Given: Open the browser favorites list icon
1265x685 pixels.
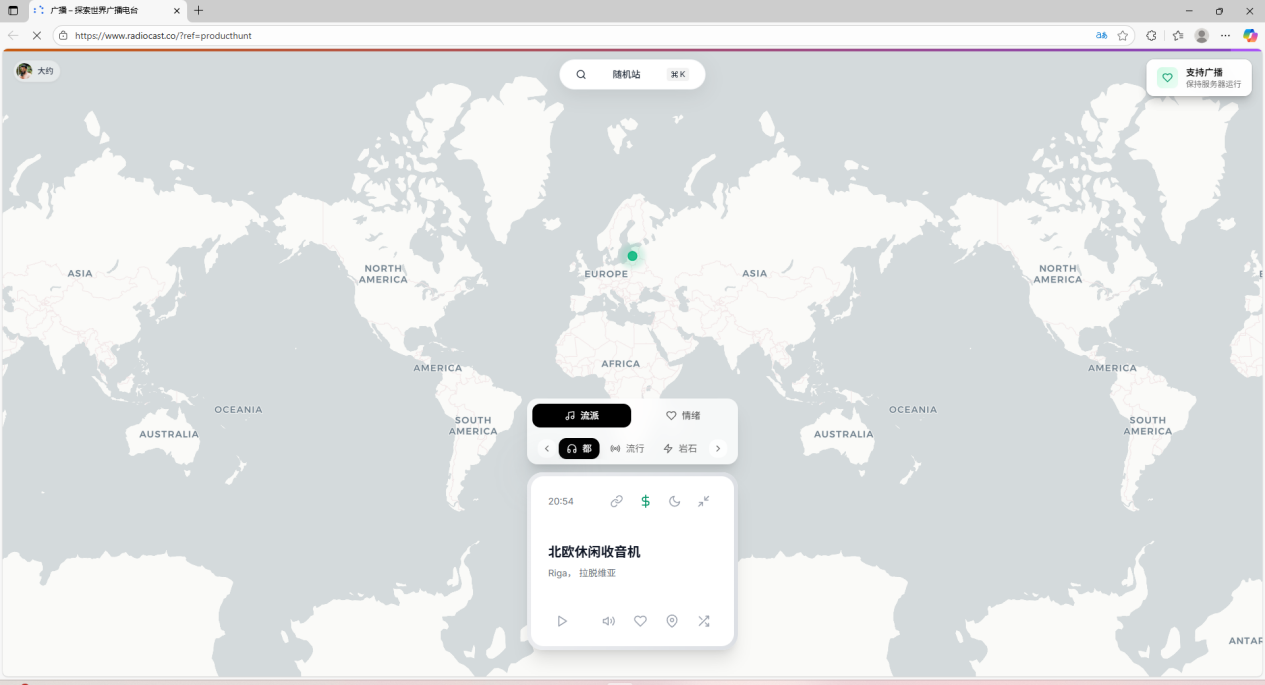Looking at the screenshot, I should click(x=1177, y=35).
